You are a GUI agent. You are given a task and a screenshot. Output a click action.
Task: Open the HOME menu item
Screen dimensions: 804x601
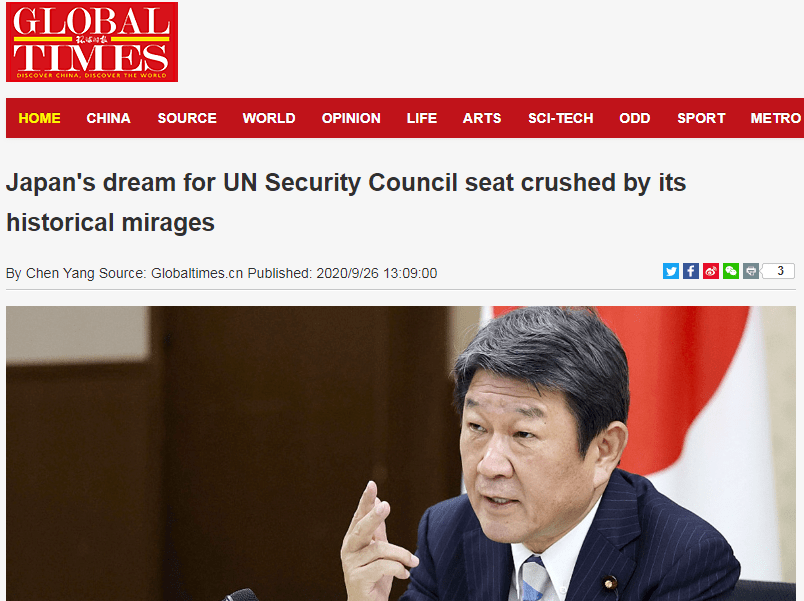coord(39,118)
